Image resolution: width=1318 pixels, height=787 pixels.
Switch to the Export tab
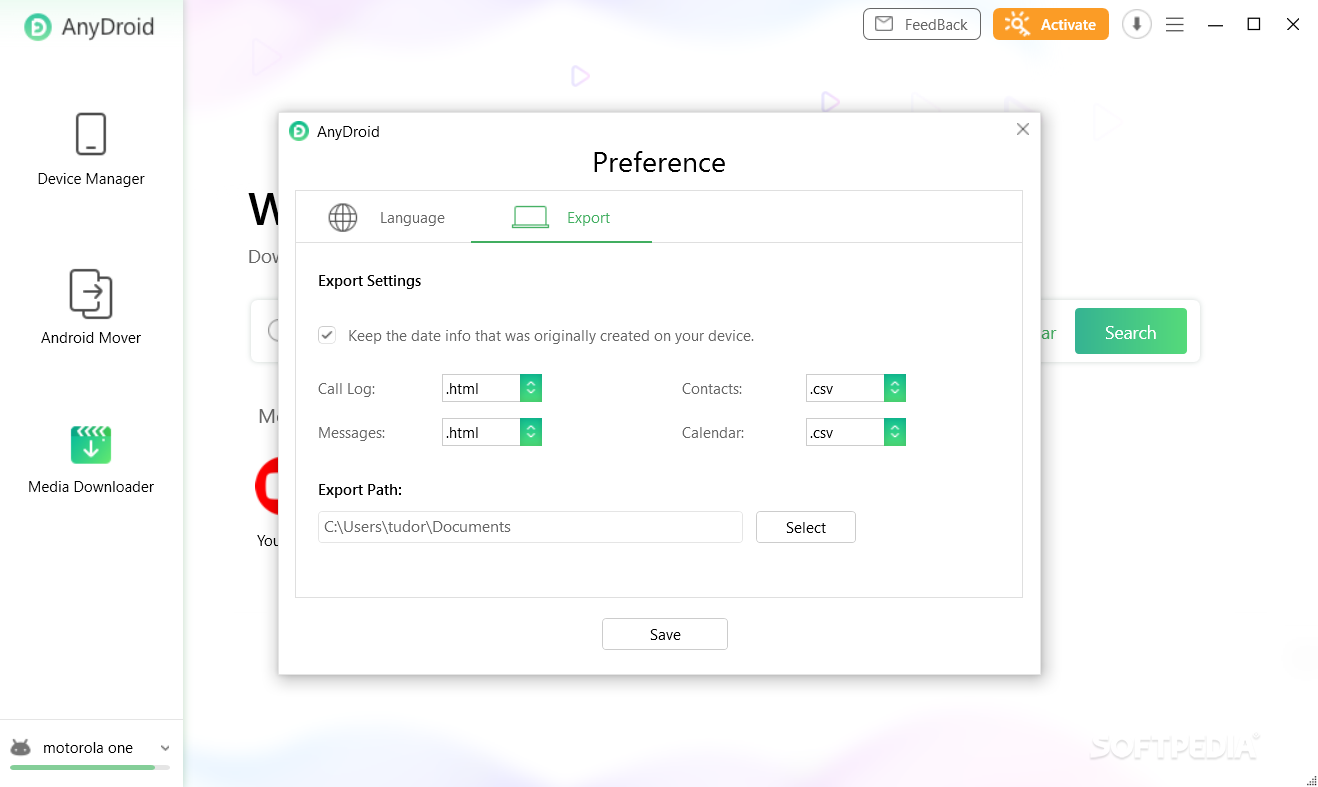click(x=561, y=218)
